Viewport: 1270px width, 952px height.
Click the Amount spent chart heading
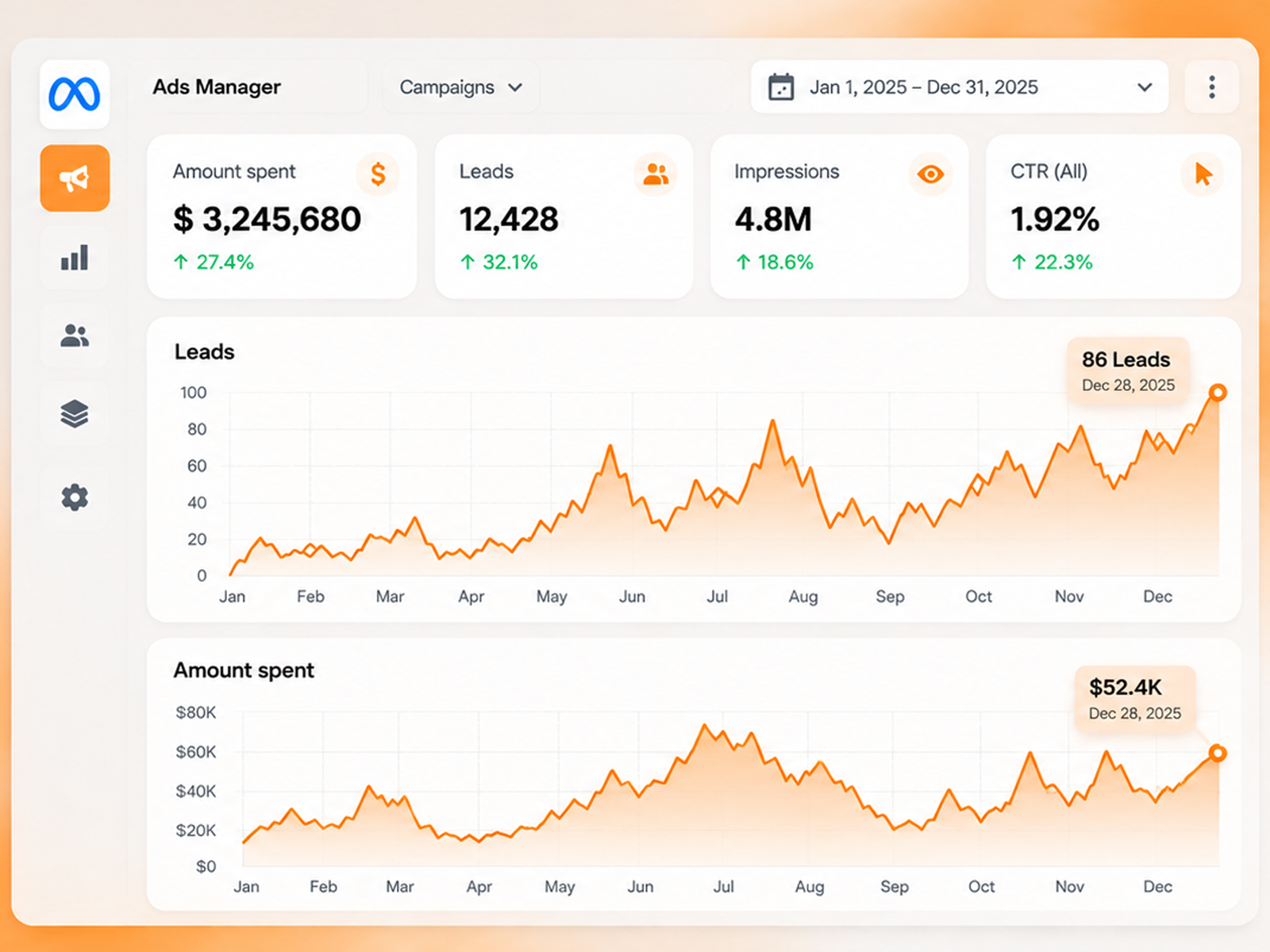click(x=244, y=671)
